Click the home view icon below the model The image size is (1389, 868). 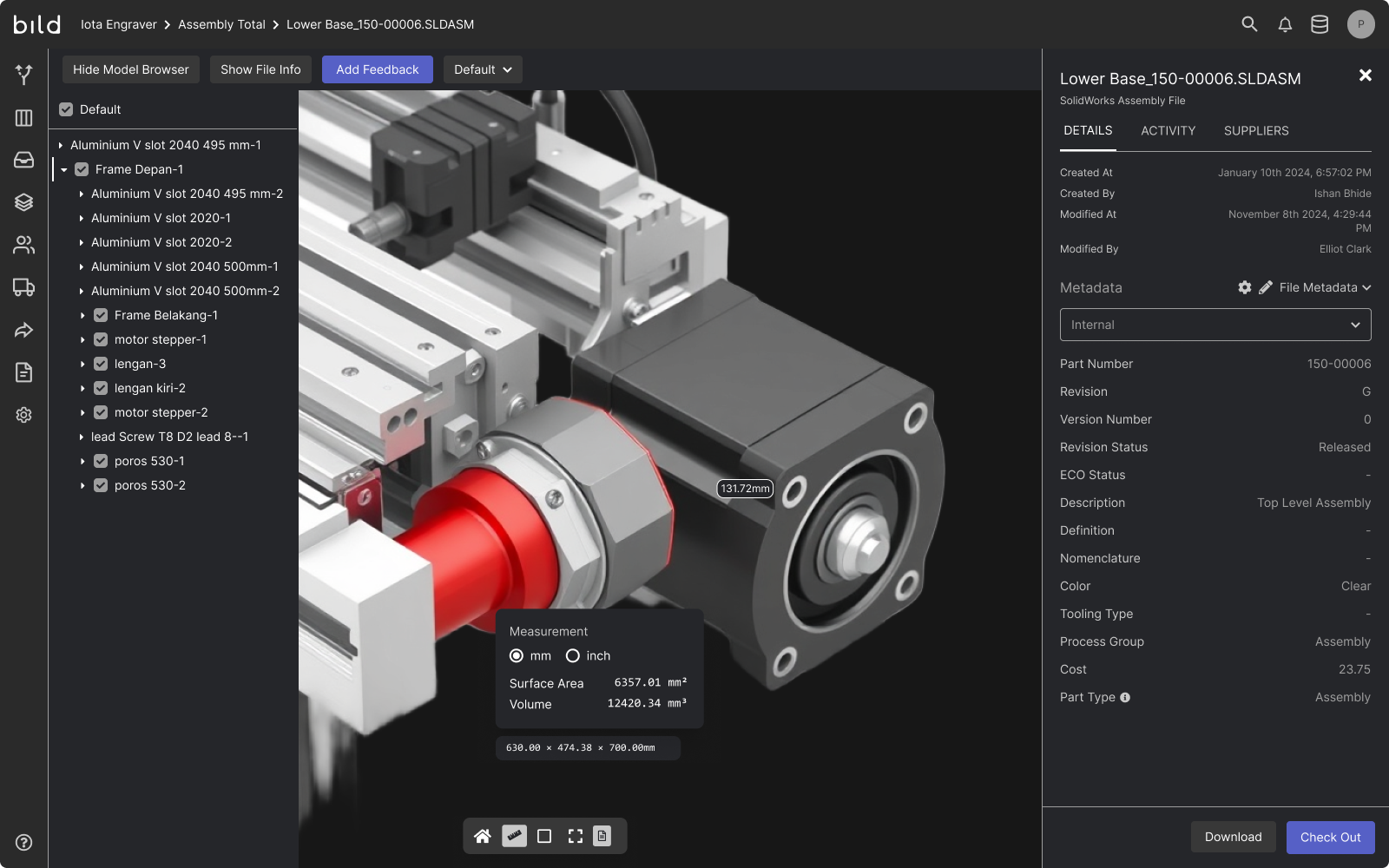pos(483,836)
